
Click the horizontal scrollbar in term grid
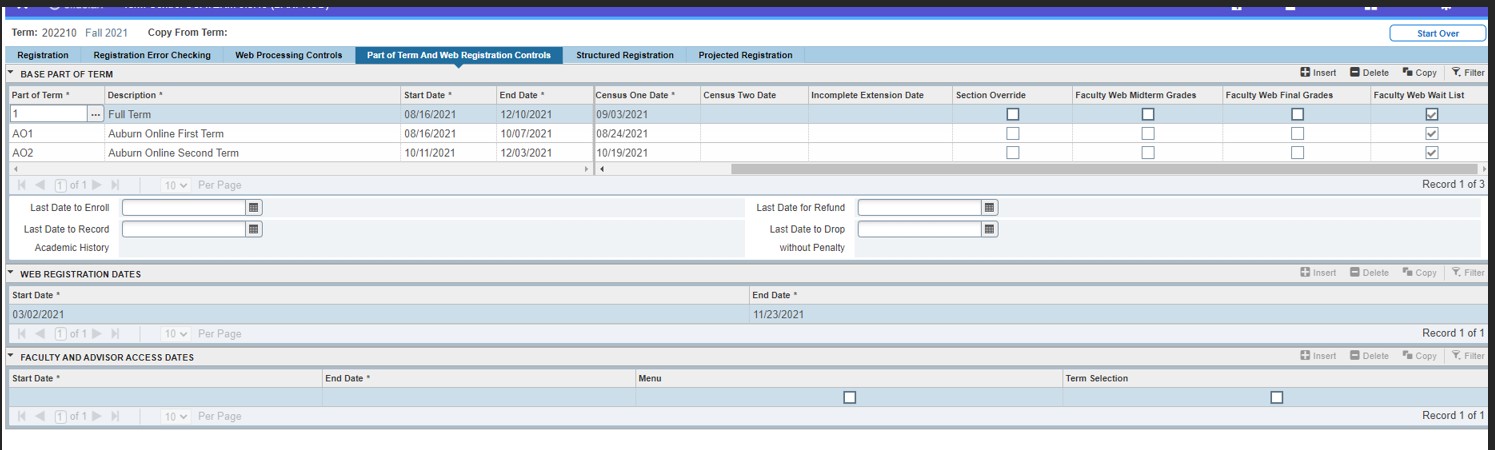point(1100,169)
